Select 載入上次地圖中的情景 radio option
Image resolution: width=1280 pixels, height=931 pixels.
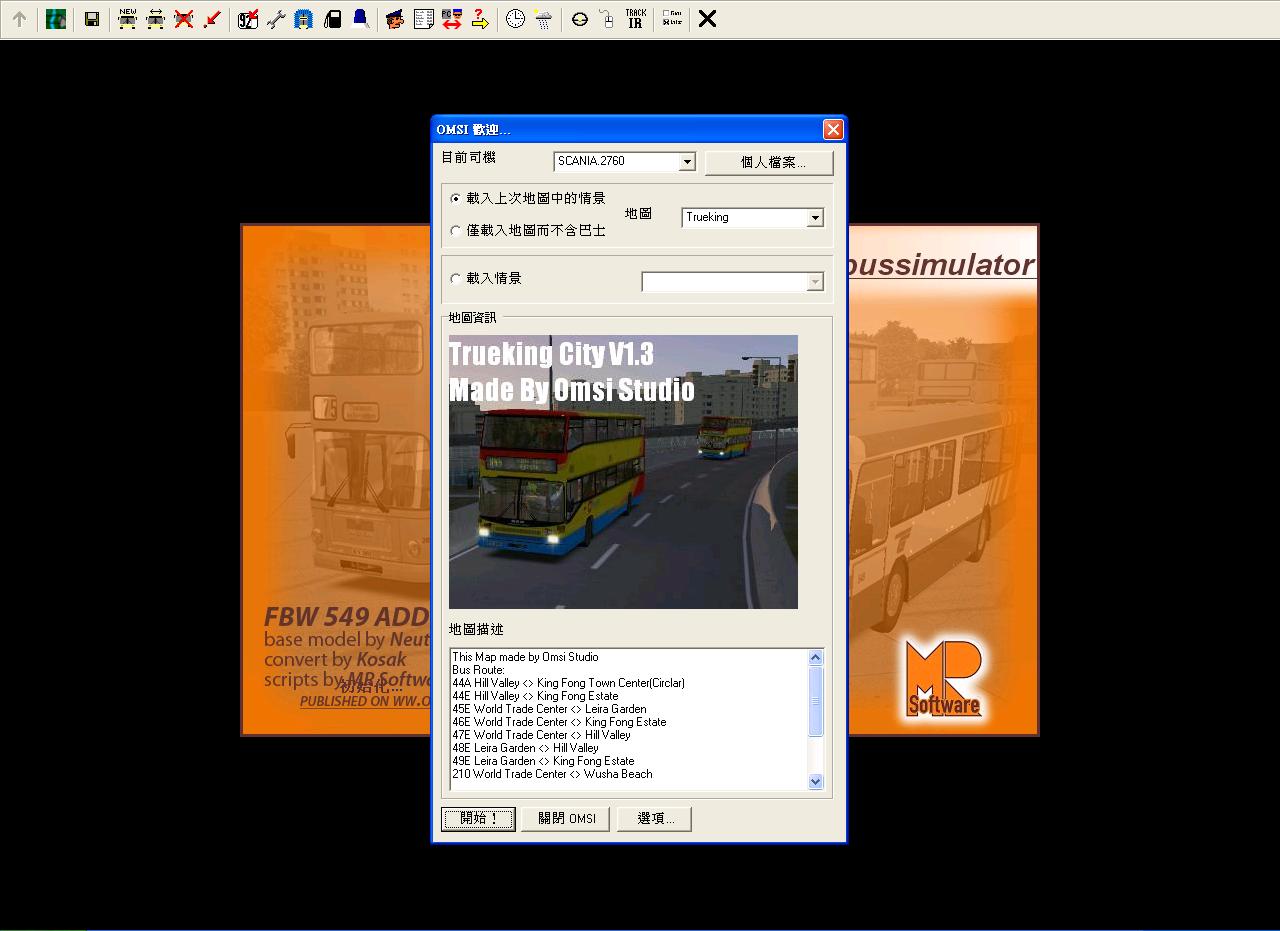coord(456,199)
